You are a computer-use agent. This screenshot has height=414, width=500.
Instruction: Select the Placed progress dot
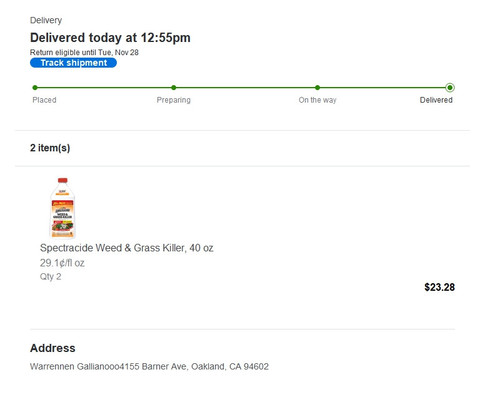click(35, 88)
